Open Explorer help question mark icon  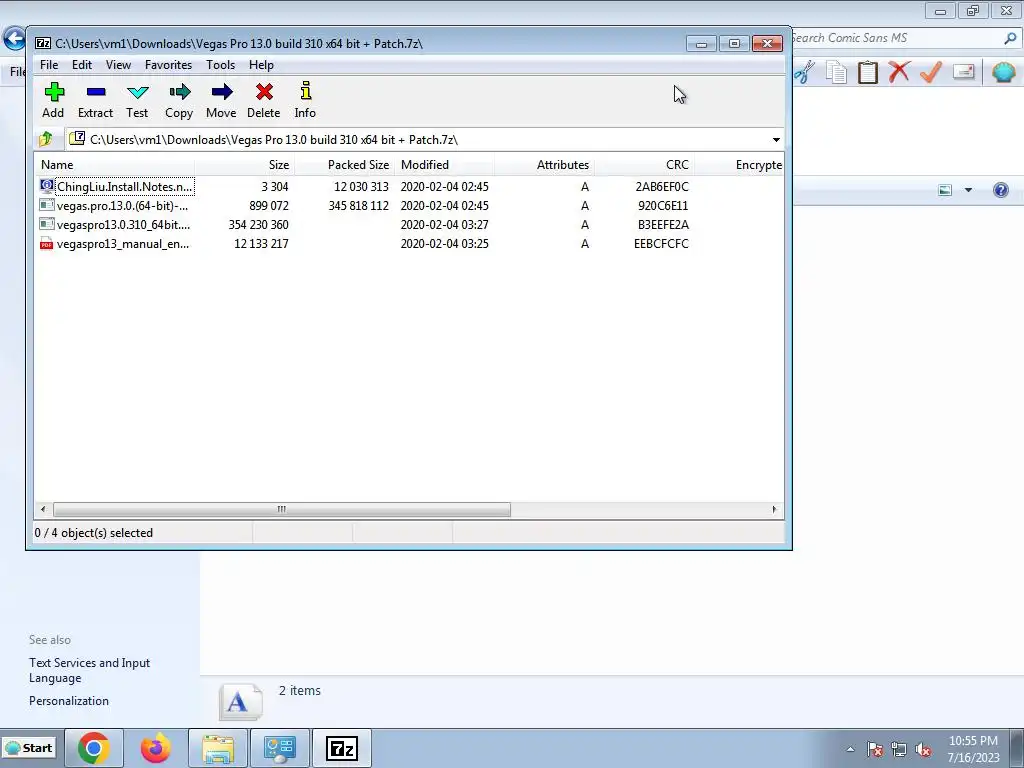tap(1000, 190)
